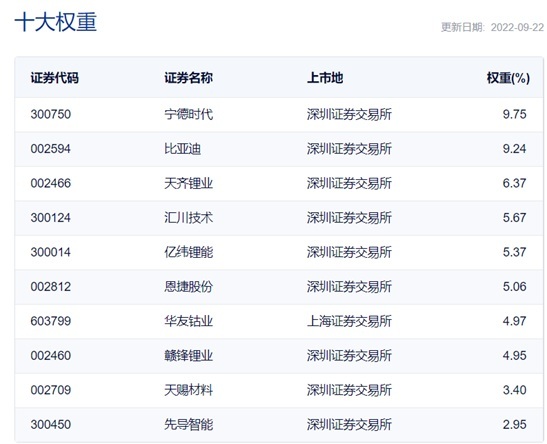Click 深圳证券交易所 in 恩捷股份 row
547x444 pixels.
coord(349,286)
